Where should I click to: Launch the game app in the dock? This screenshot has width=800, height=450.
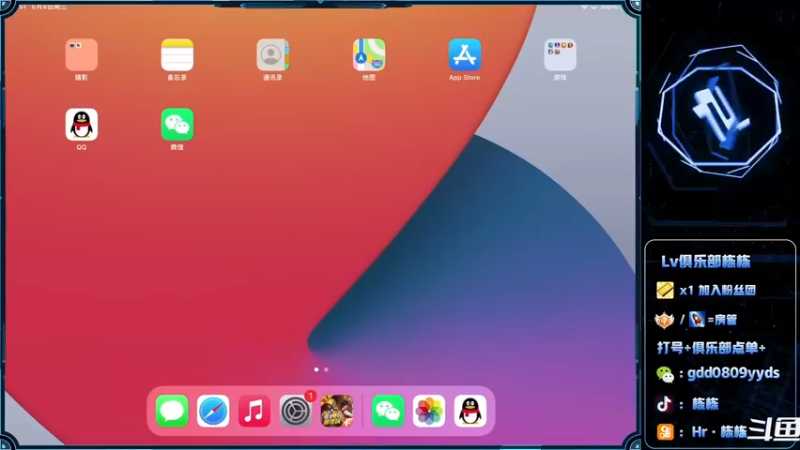337,411
